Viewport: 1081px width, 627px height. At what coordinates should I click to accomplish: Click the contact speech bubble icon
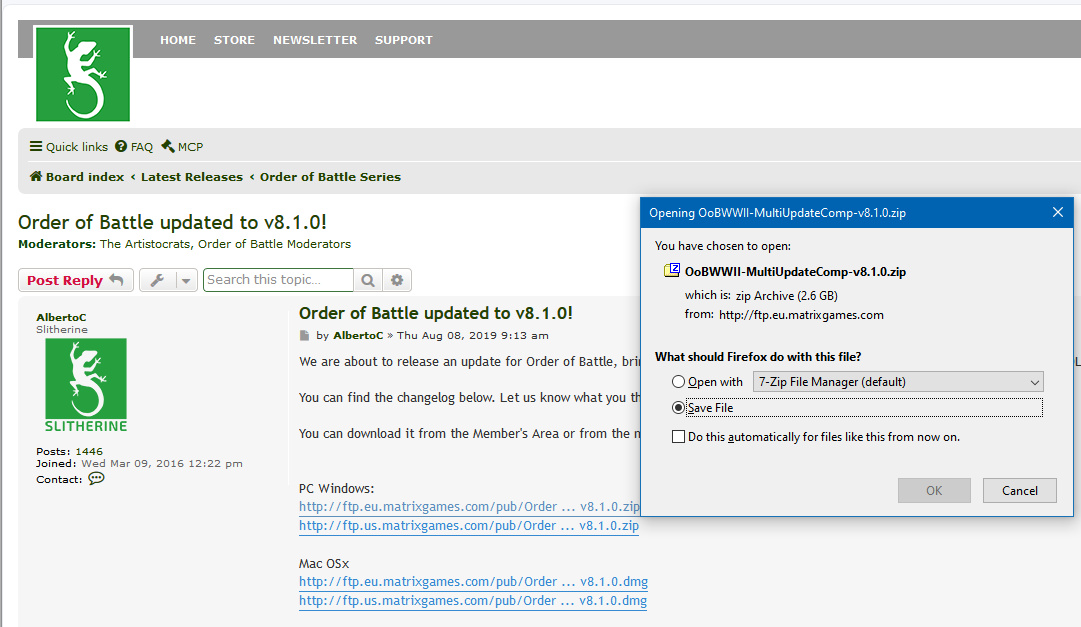pyautogui.click(x=96, y=479)
